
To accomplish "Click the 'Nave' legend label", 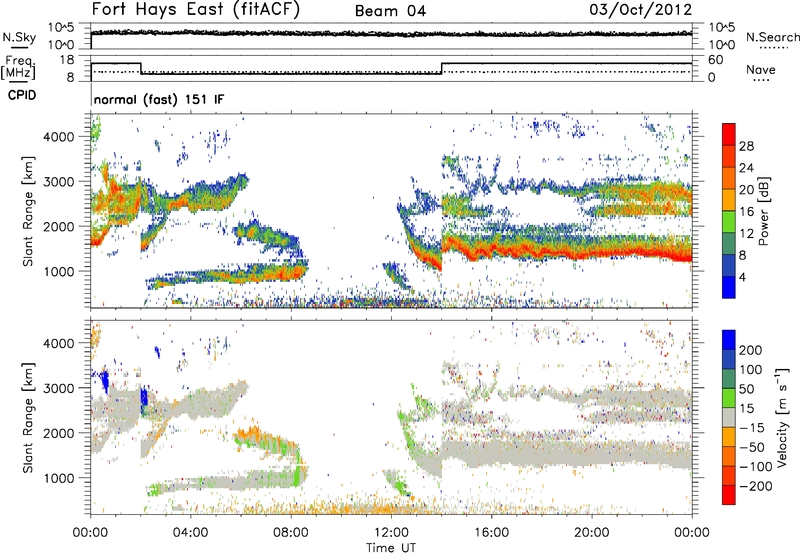I will [761, 69].
